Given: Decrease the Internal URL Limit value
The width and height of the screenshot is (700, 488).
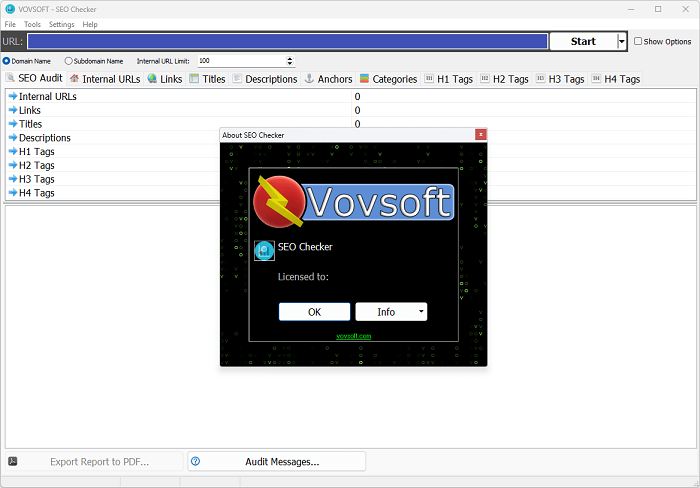Looking at the screenshot, I should click(290, 63).
